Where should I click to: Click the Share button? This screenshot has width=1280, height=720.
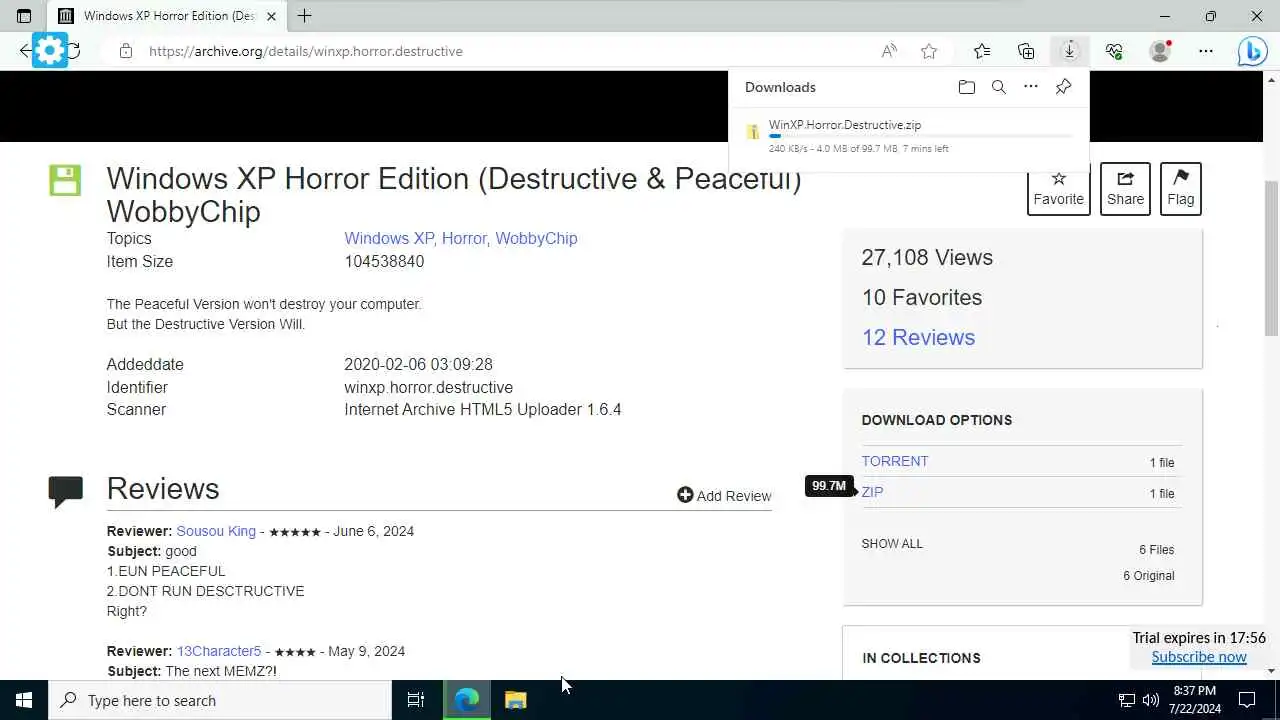1125,188
